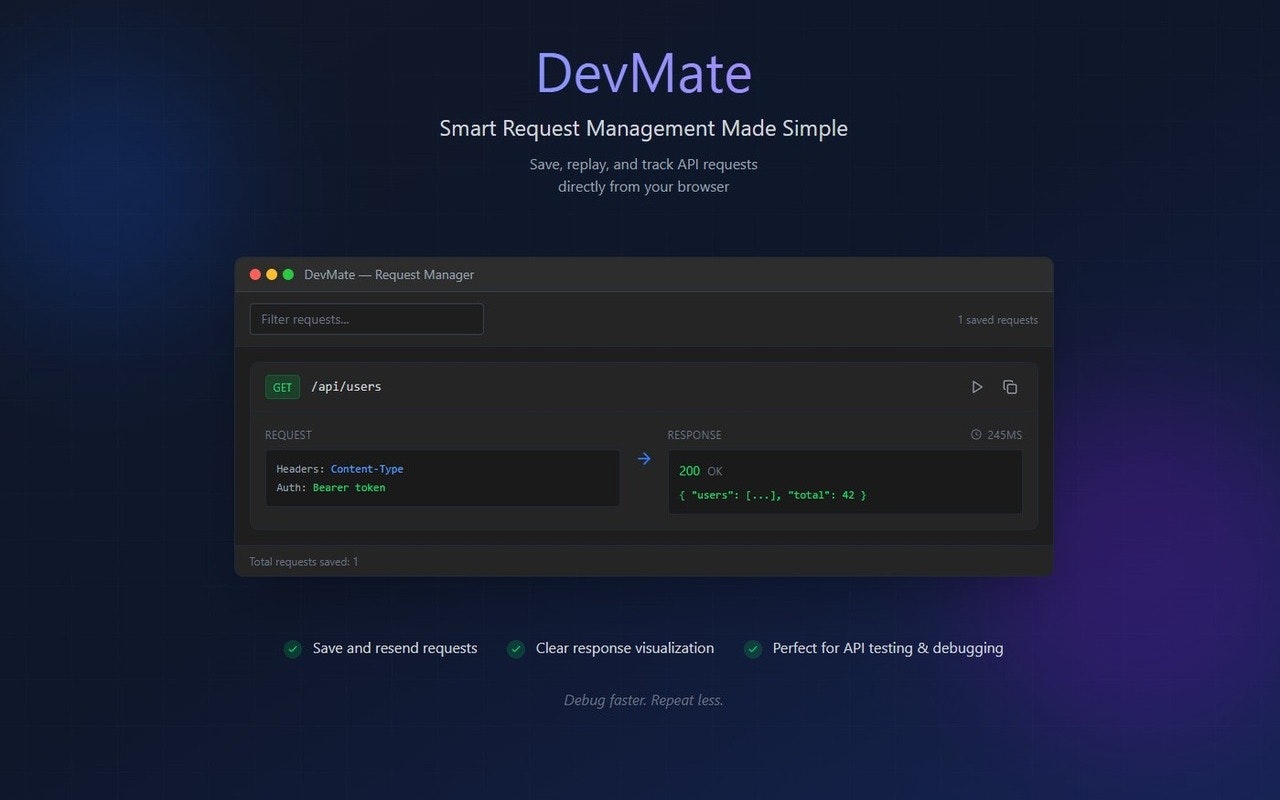Click the green GET method badge
1280x800 pixels.
282,387
